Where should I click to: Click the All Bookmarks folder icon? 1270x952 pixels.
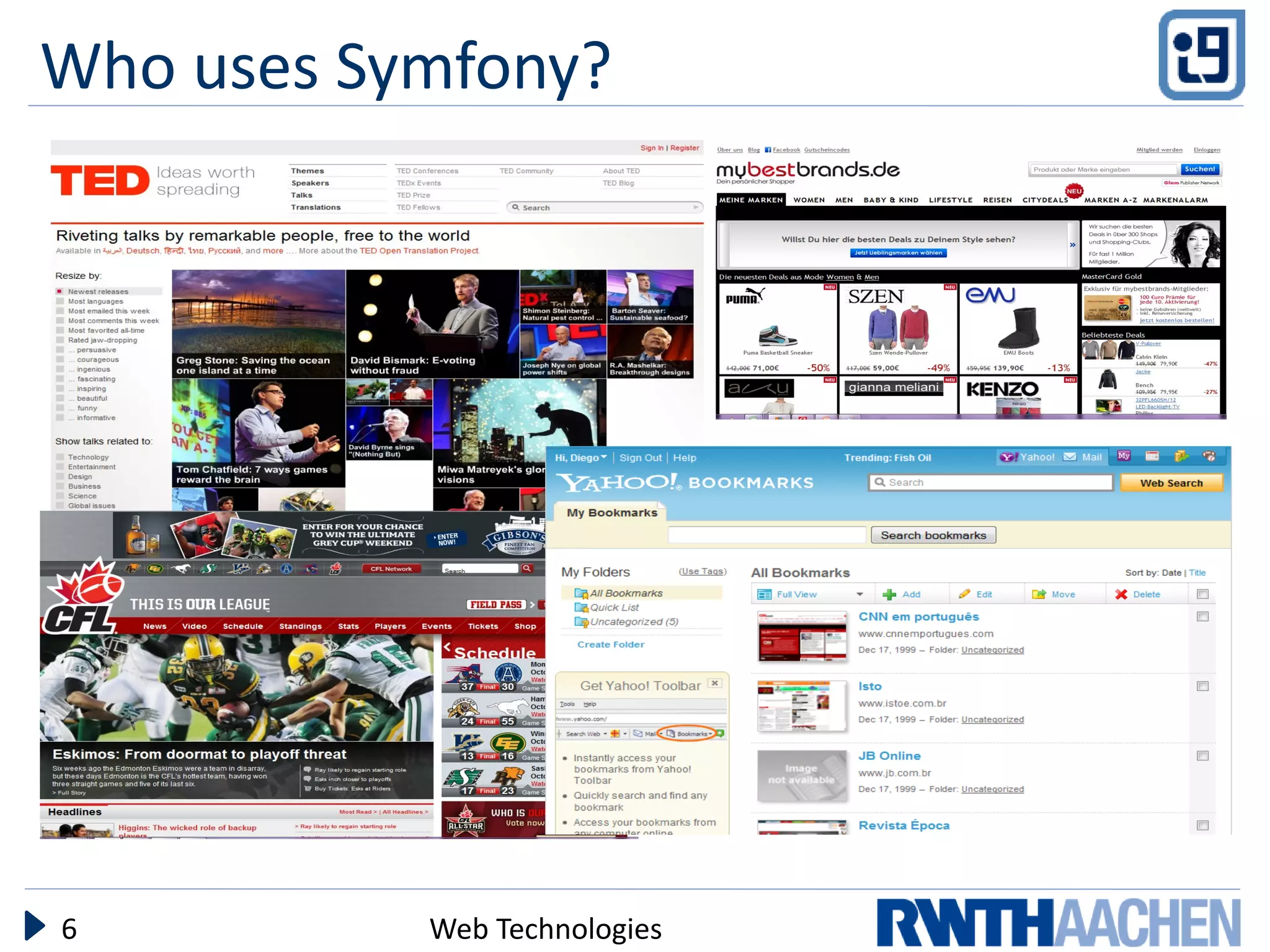(581, 594)
